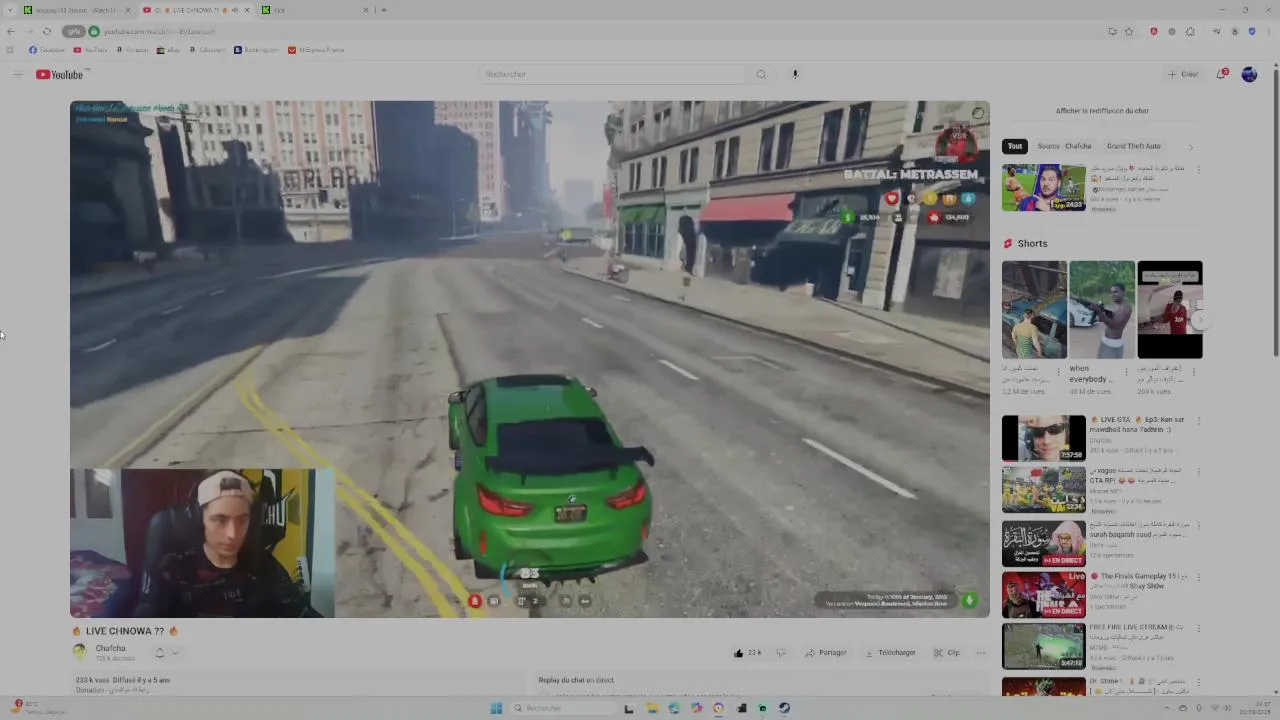Viewport: 1280px width, 720px height.
Task: Open the 'when everybody' Short
Action: tap(1102, 310)
